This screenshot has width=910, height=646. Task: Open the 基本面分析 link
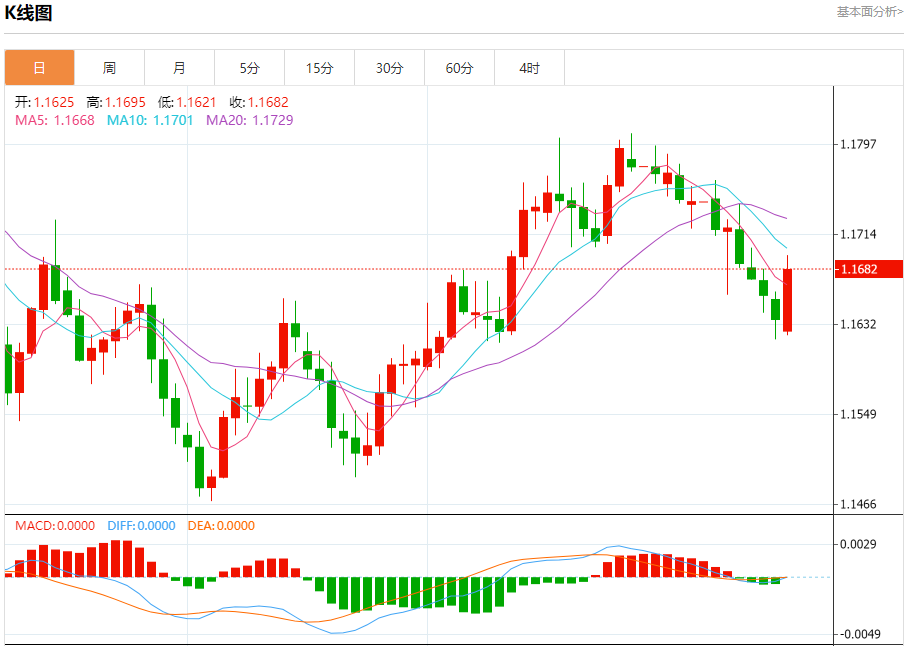pos(868,12)
